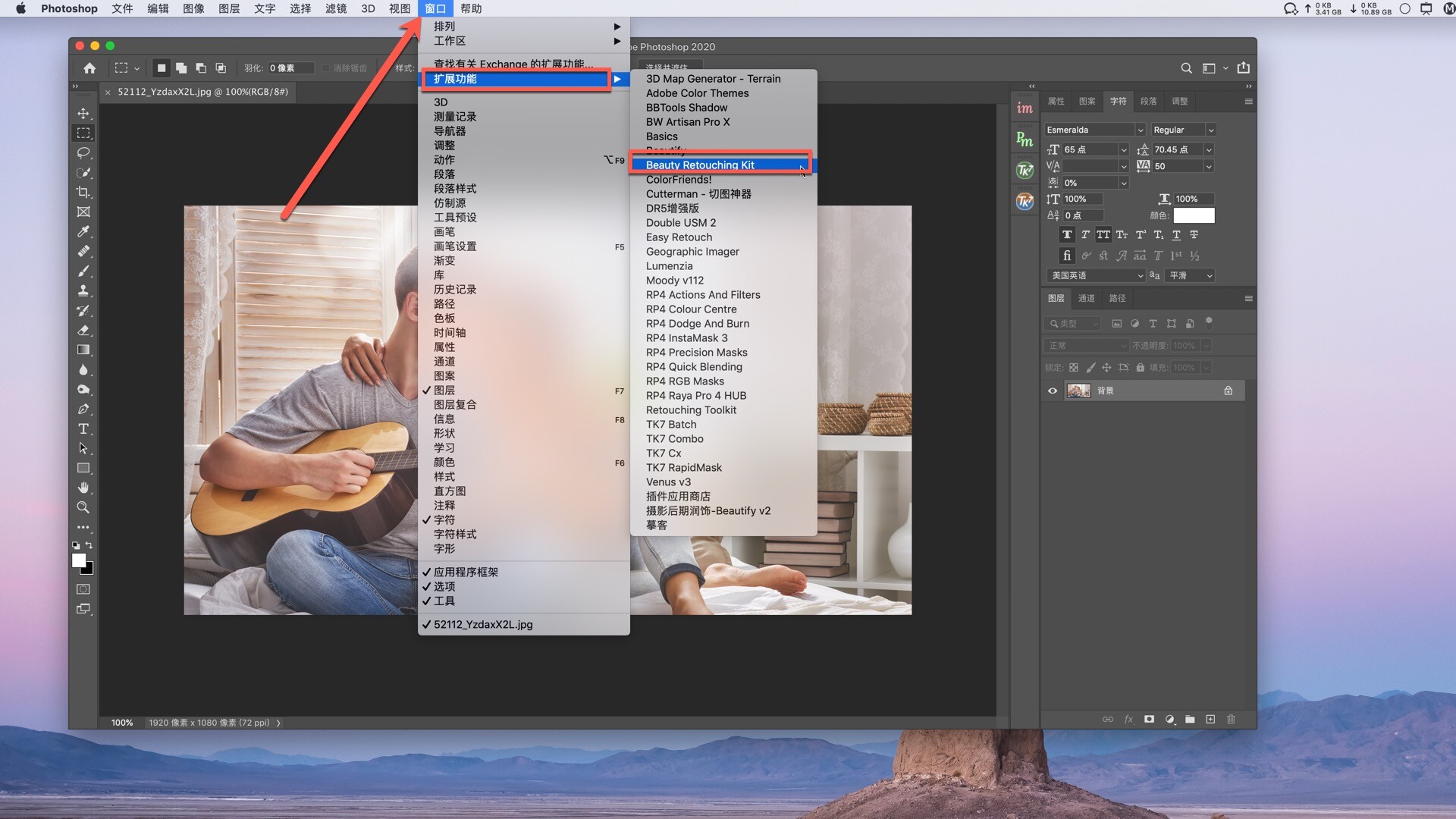This screenshot has width=1456, height=819.
Task: Expand the 工作区 submenu
Action: tap(523, 41)
